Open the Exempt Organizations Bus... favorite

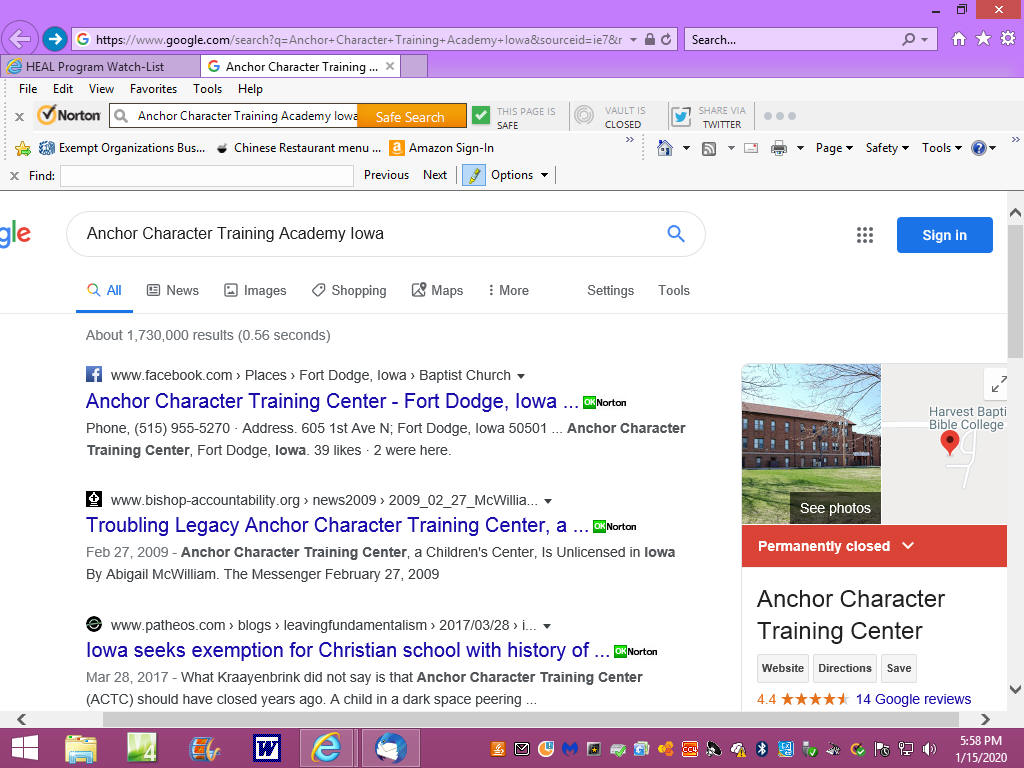pos(122,148)
